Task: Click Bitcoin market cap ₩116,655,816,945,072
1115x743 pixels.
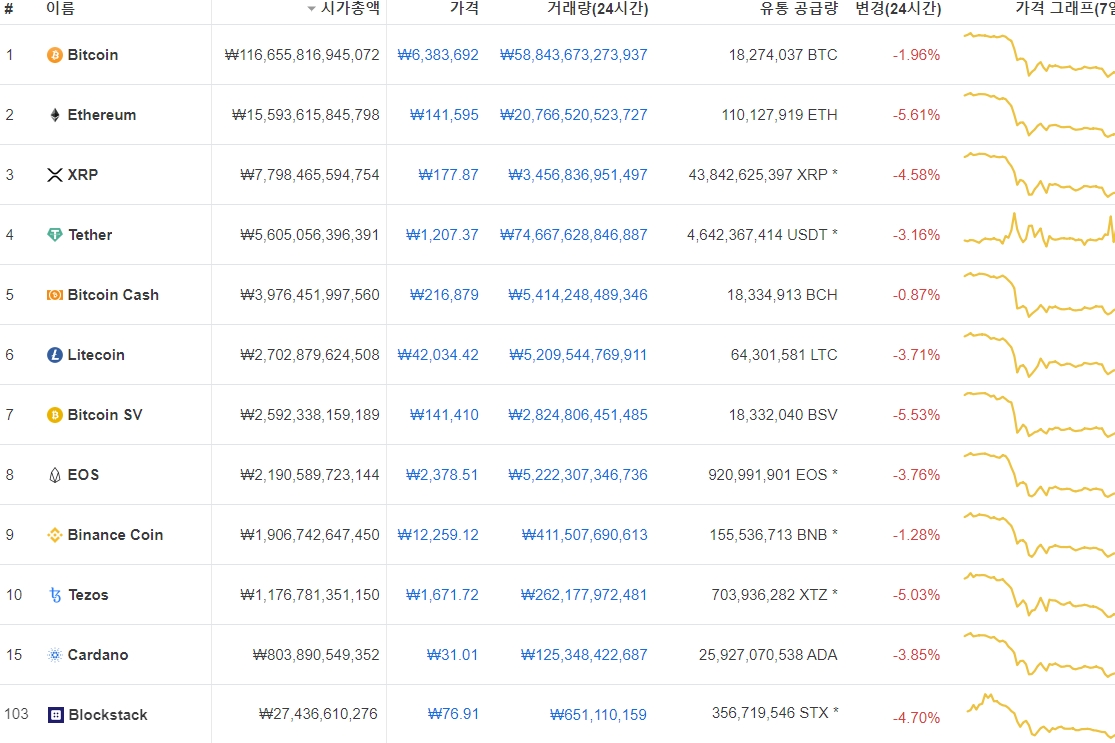Action: point(302,55)
